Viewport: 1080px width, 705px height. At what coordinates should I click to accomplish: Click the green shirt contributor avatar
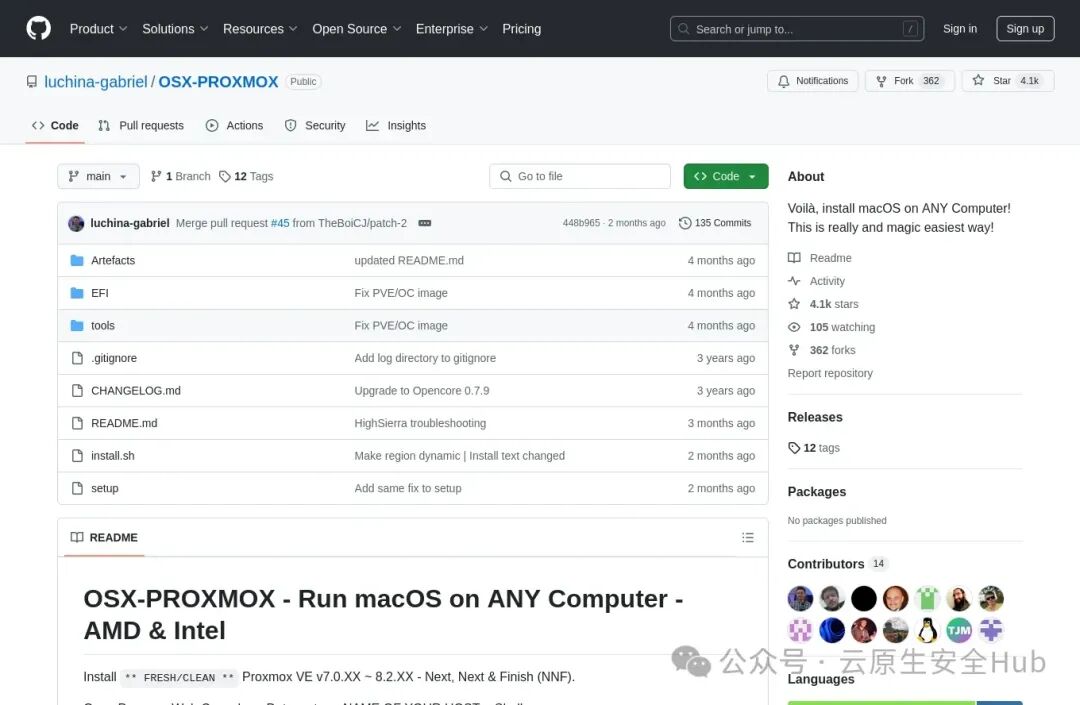[927, 598]
